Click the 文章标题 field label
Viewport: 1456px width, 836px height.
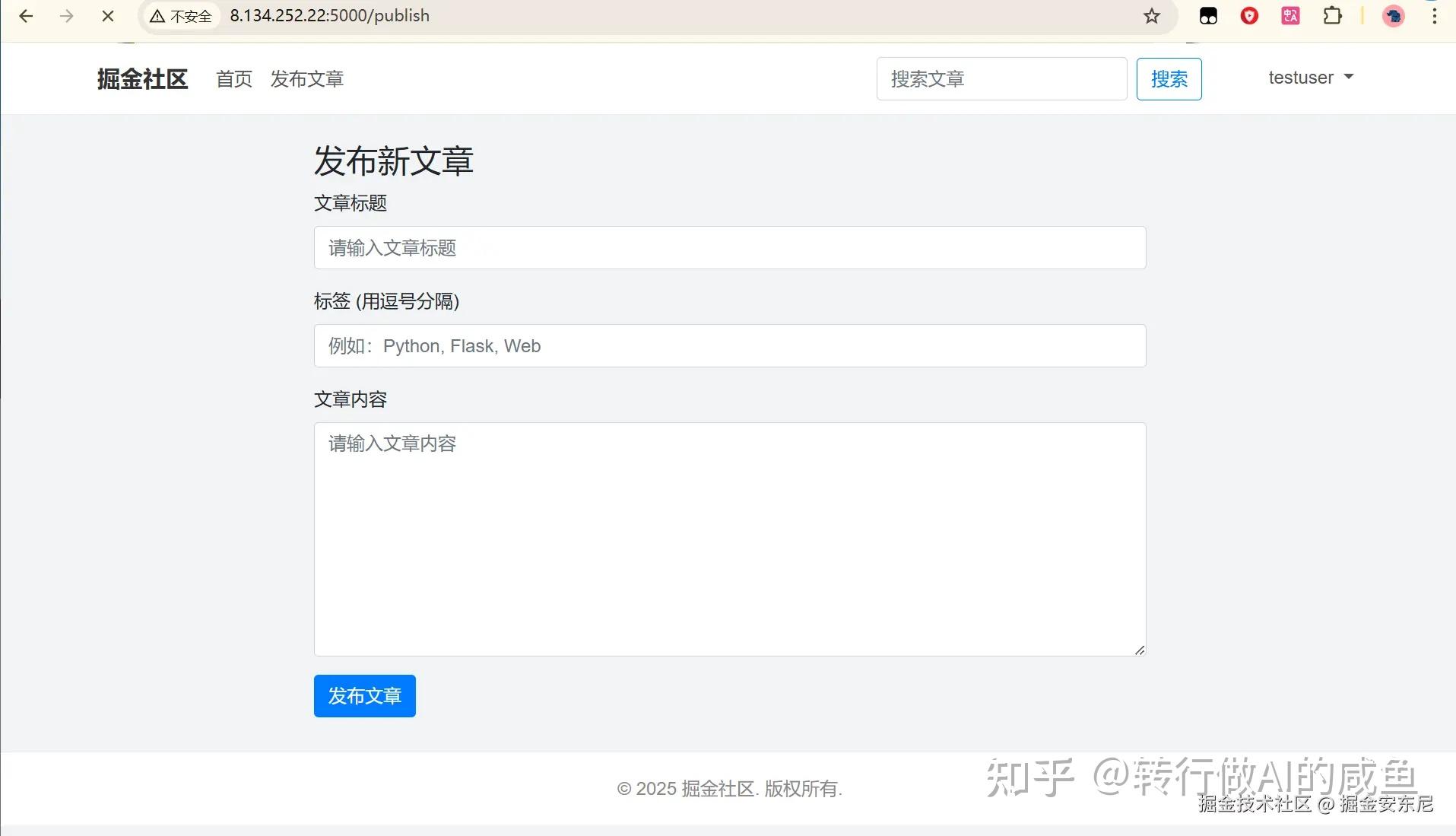click(x=351, y=203)
